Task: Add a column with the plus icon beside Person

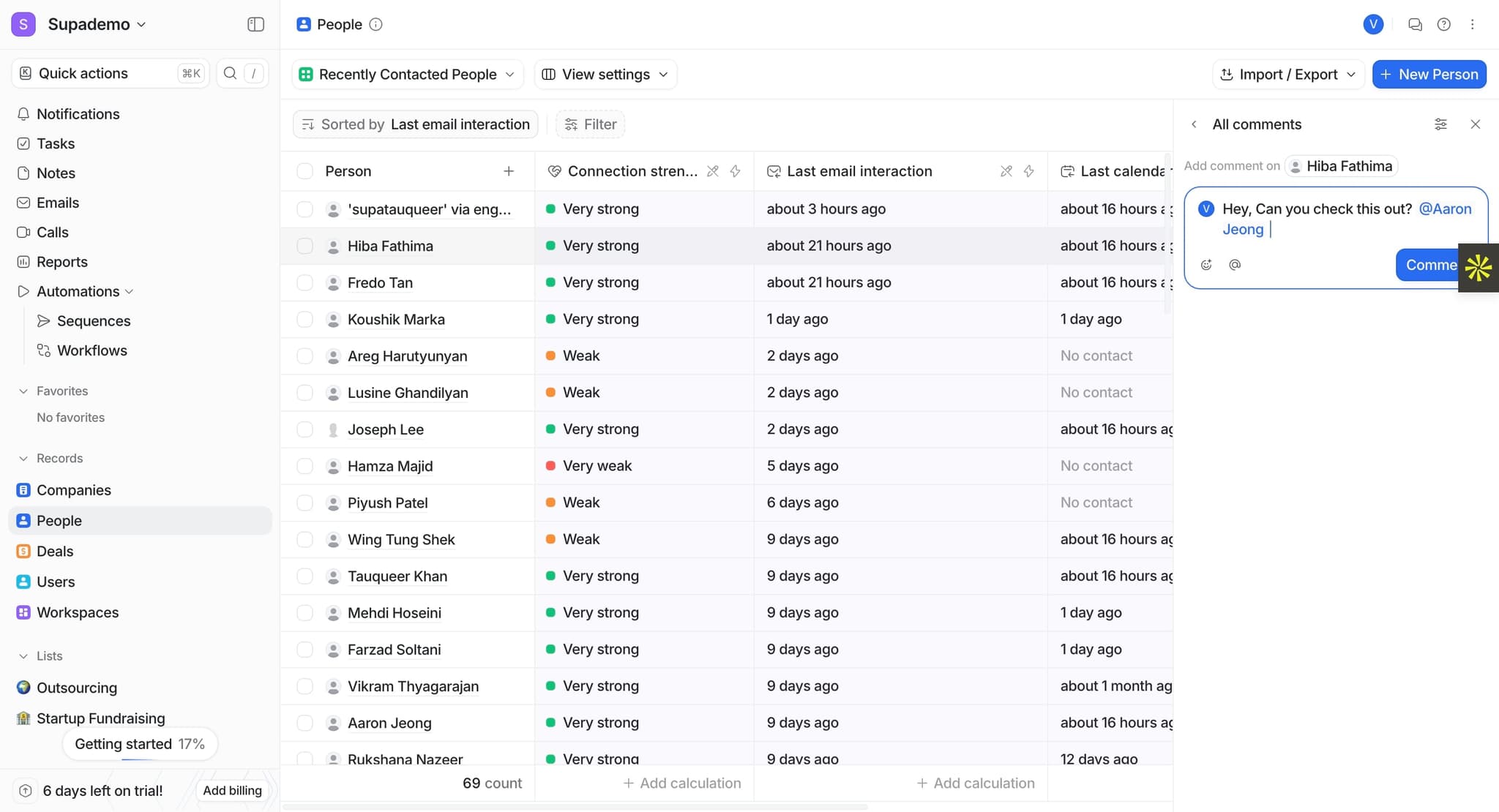Action: [508, 171]
